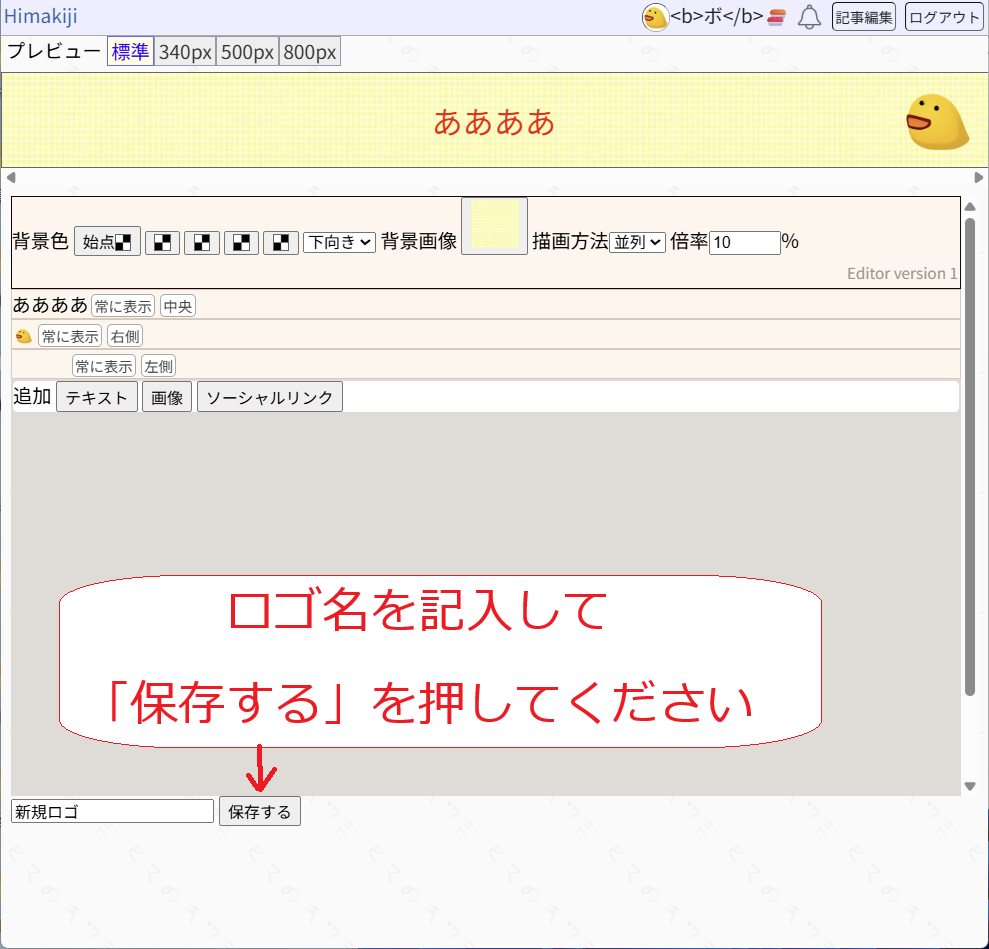Toggle 常に表示 on the duck image row
989x949 pixels.
70,336
